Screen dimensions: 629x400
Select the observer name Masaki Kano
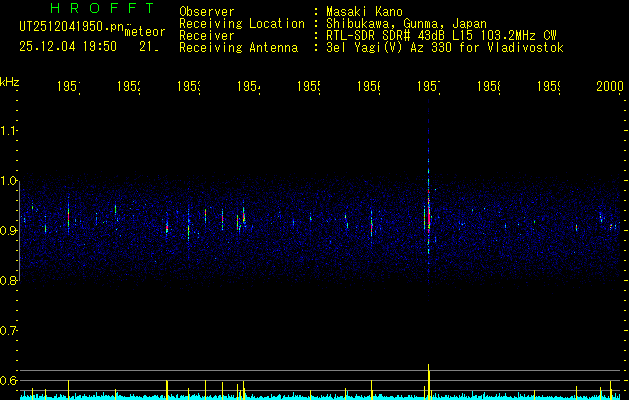tap(364, 11)
